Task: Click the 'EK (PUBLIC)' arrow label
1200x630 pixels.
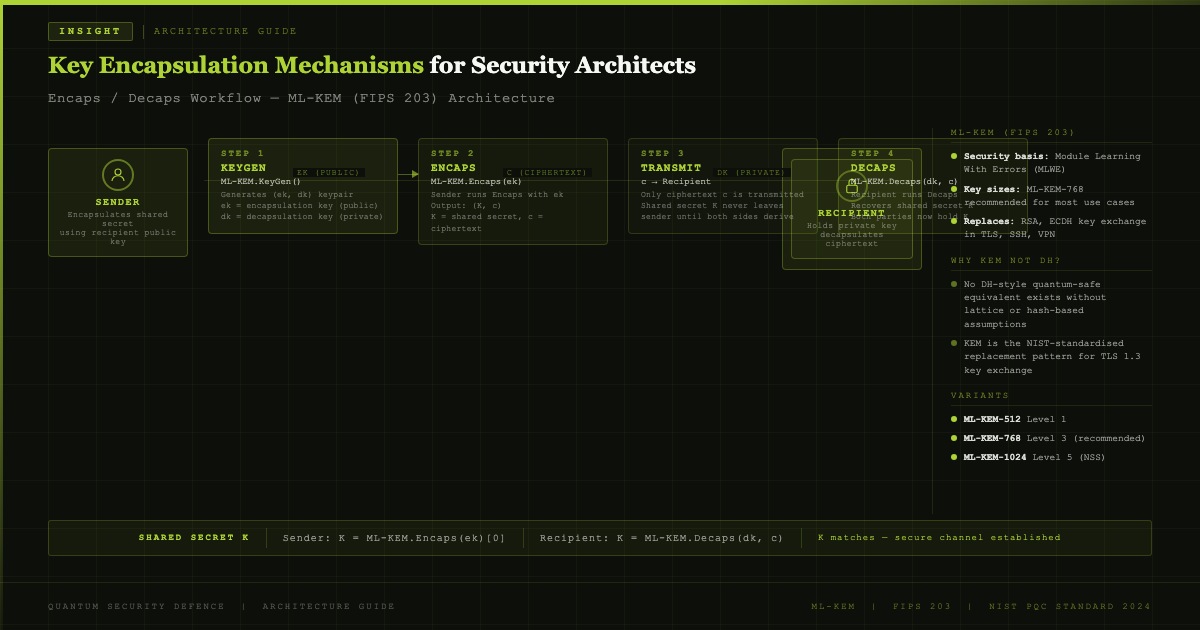Action: coord(328,173)
